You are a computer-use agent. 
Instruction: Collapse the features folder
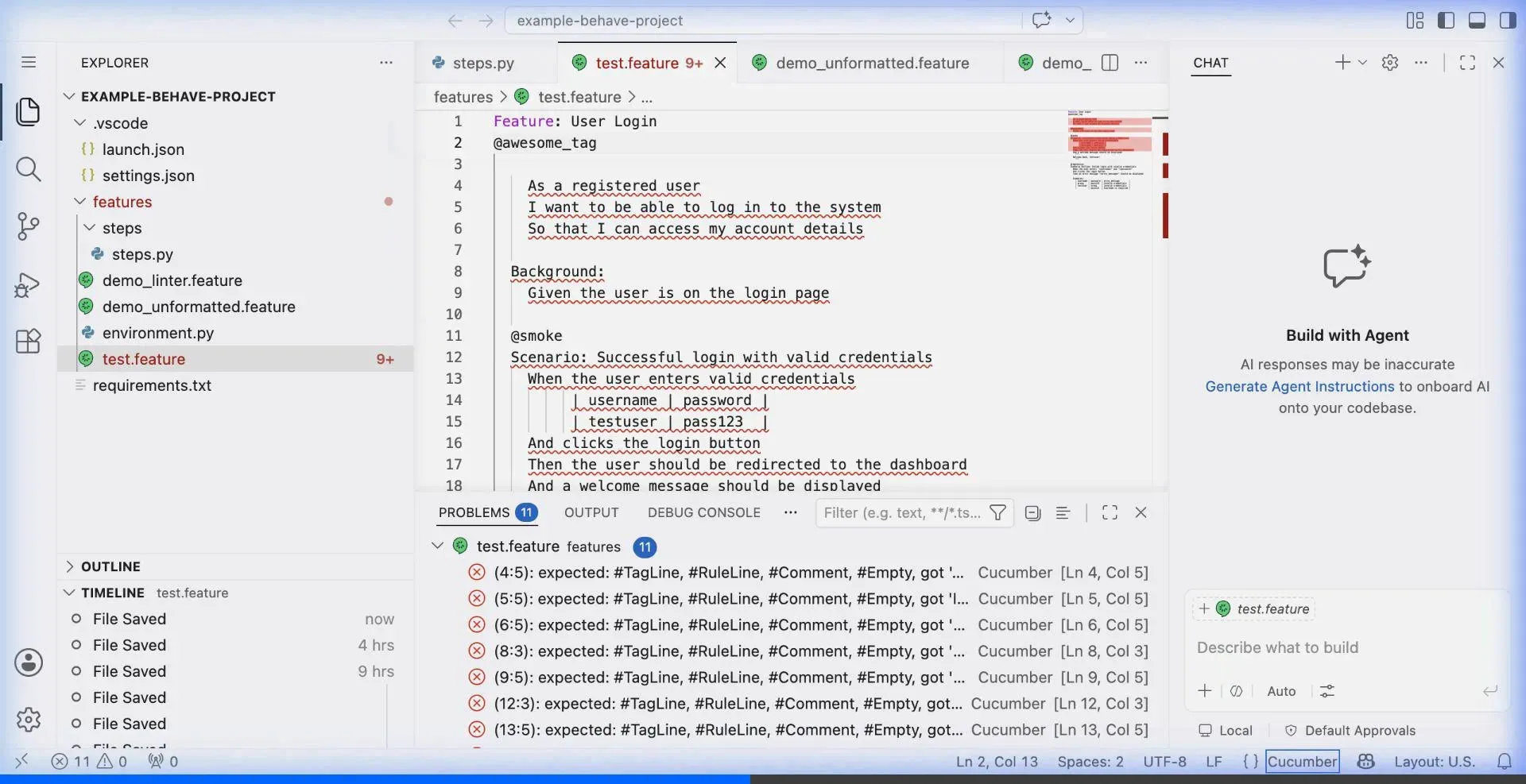point(79,202)
